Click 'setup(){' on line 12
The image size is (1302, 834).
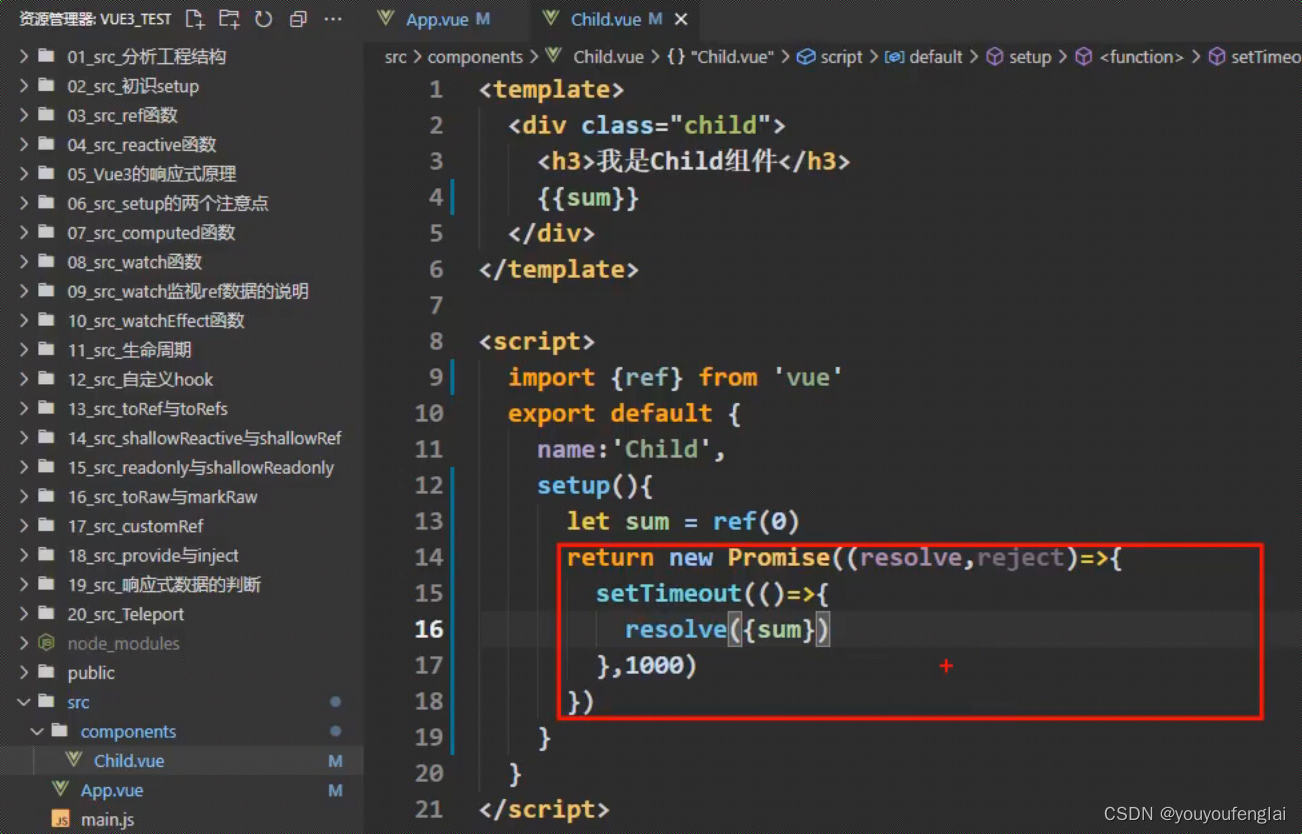[x=595, y=485]
